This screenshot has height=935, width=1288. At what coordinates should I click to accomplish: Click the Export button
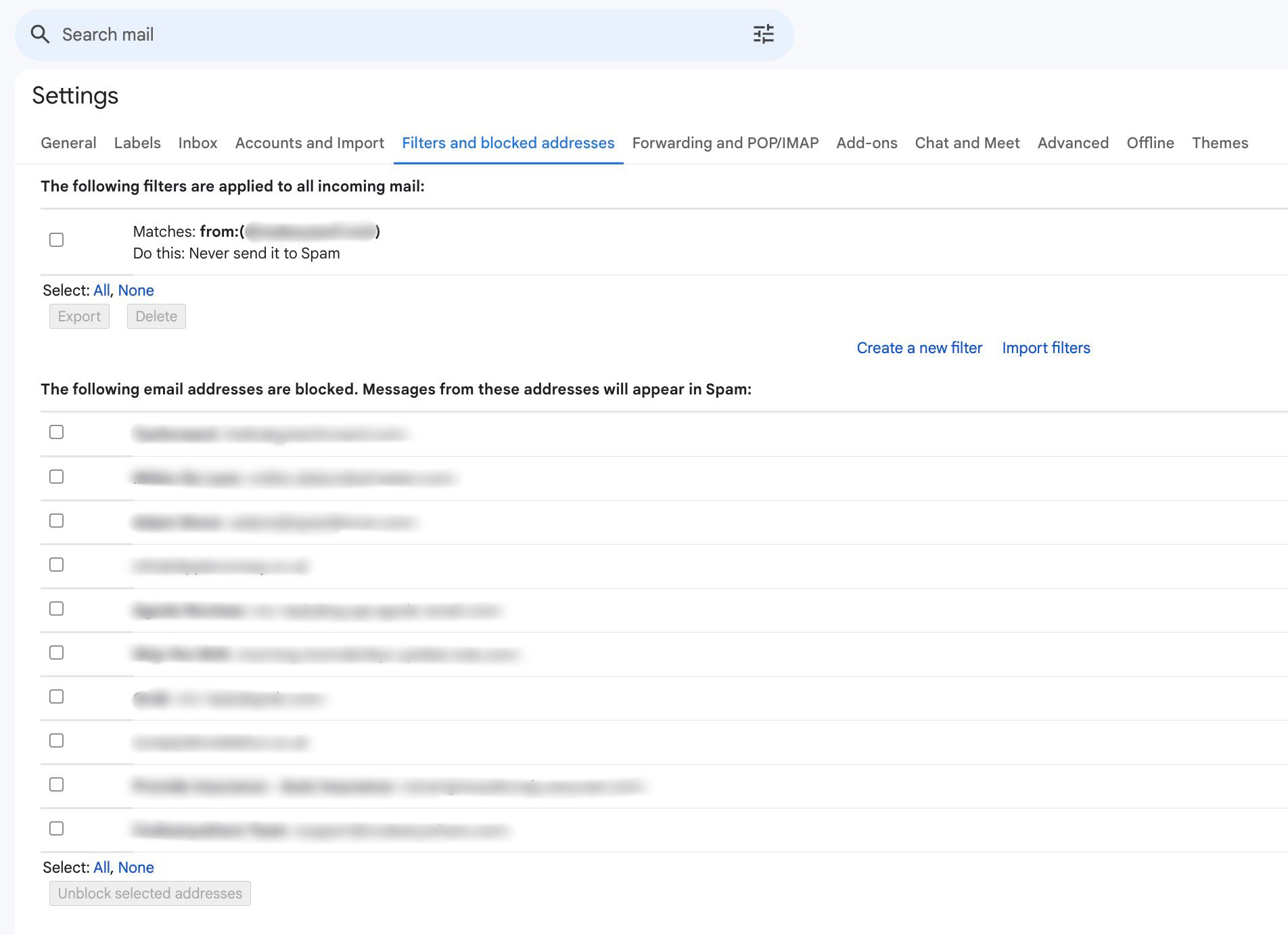tap(79, 316)
